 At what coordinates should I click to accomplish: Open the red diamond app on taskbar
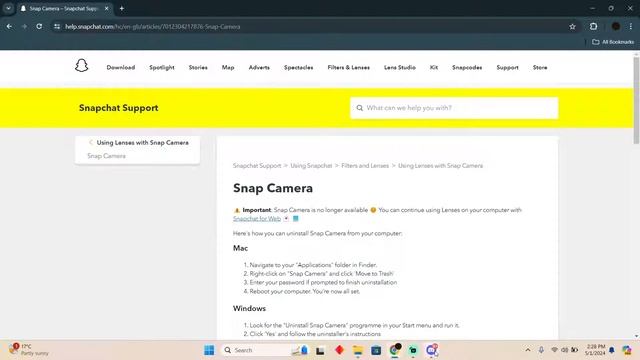[339, 350]
